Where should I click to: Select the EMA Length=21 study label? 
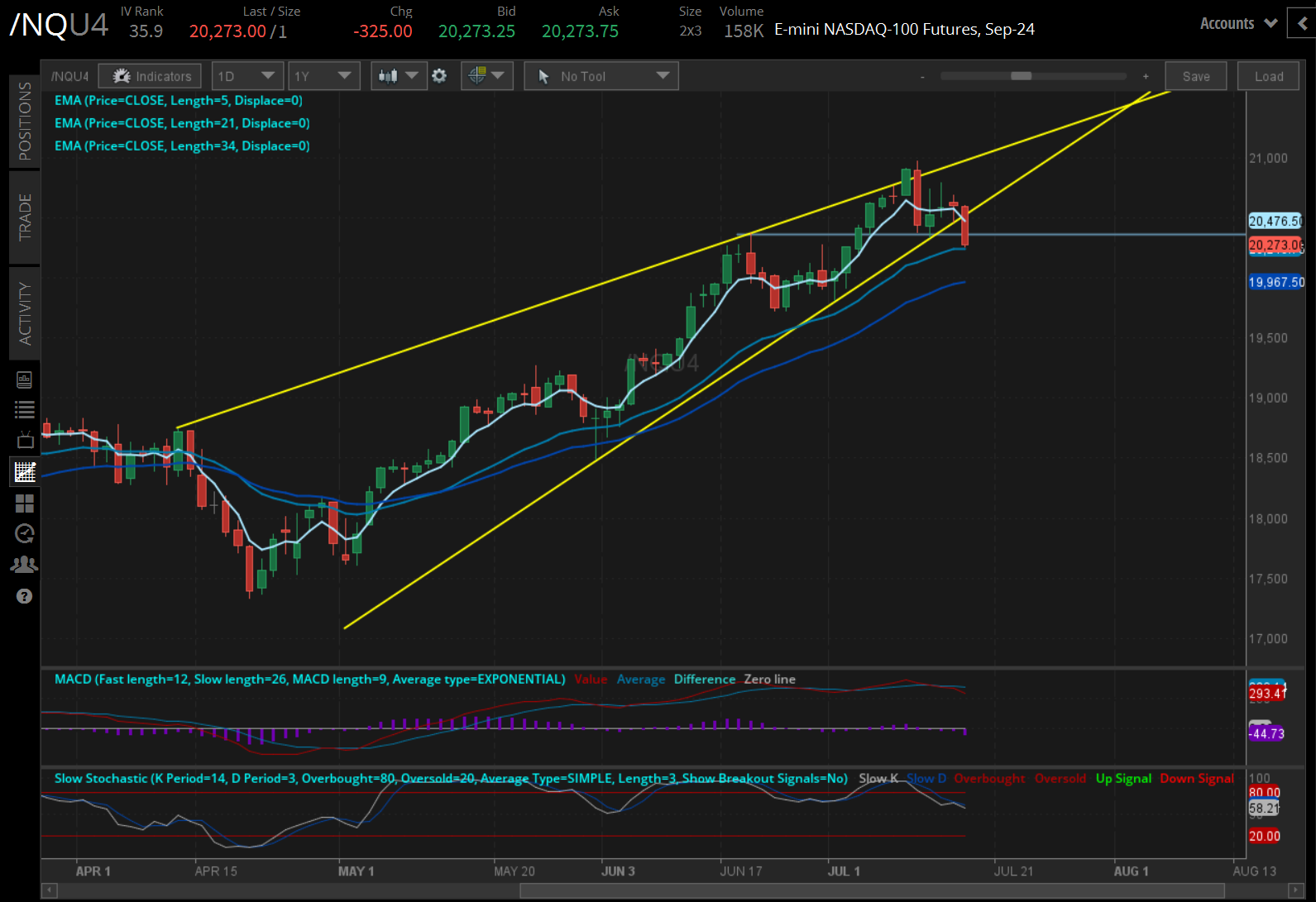pos(182,123)
